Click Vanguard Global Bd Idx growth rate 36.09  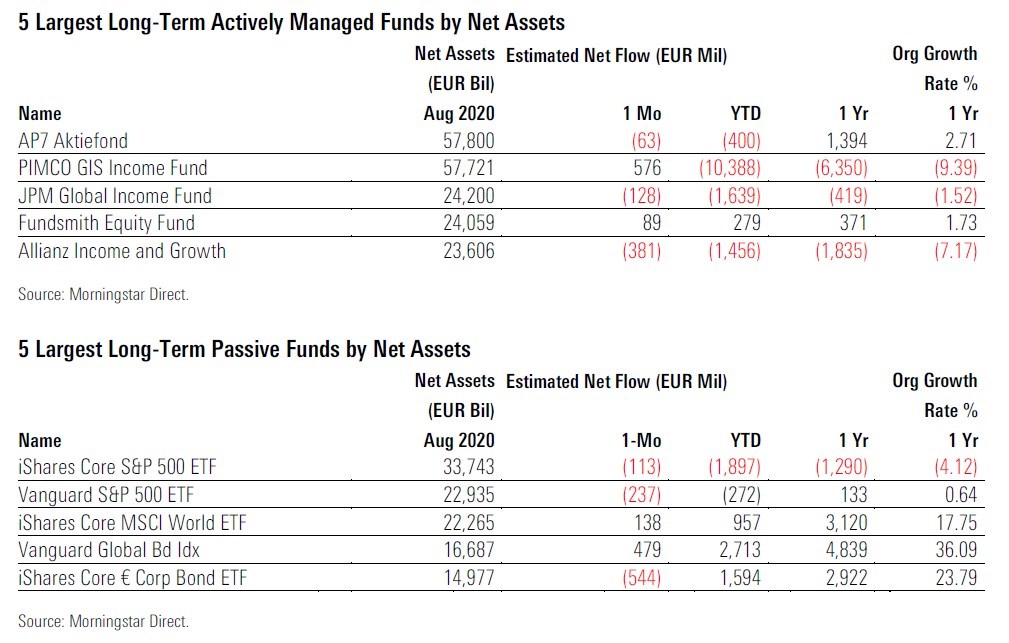pyautogui.click(x=954, y=550)
